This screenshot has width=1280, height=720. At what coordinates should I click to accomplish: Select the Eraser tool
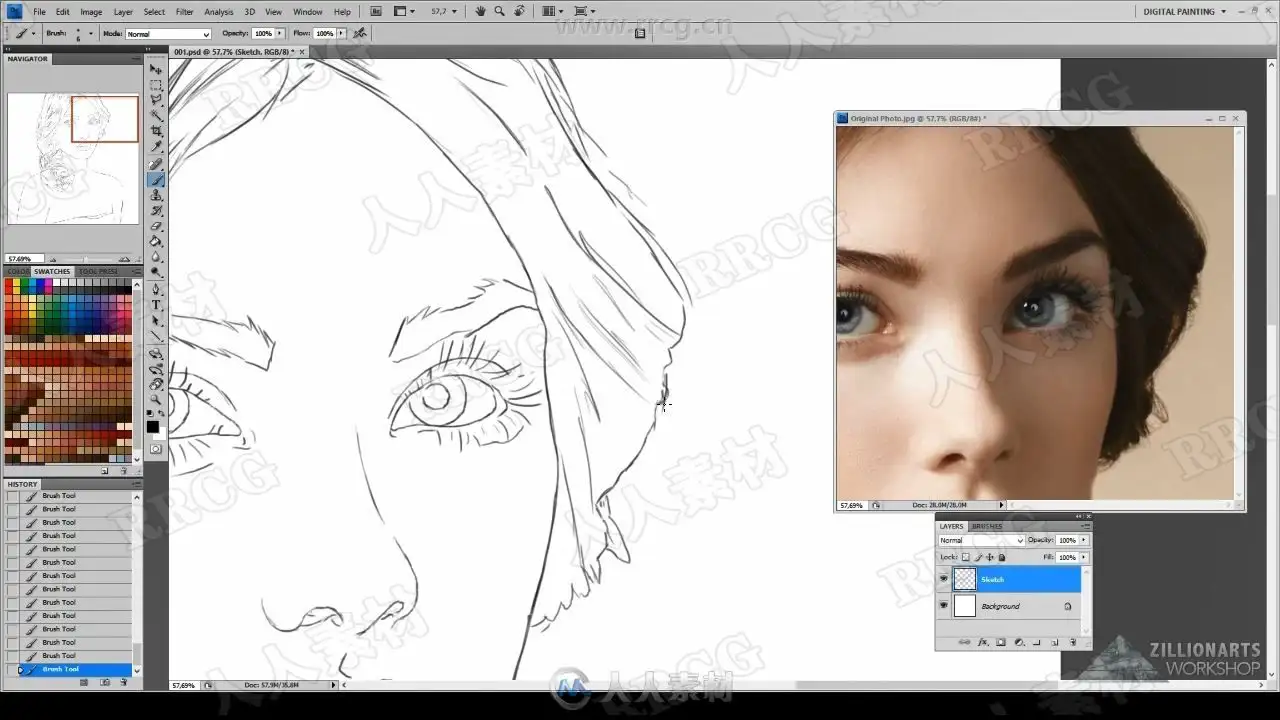pyautogui.click(x=156, y=226)
